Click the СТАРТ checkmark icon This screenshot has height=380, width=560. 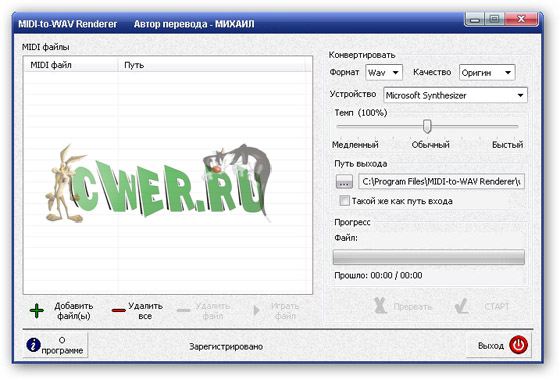pyautogui.click(x=461, y=306)
